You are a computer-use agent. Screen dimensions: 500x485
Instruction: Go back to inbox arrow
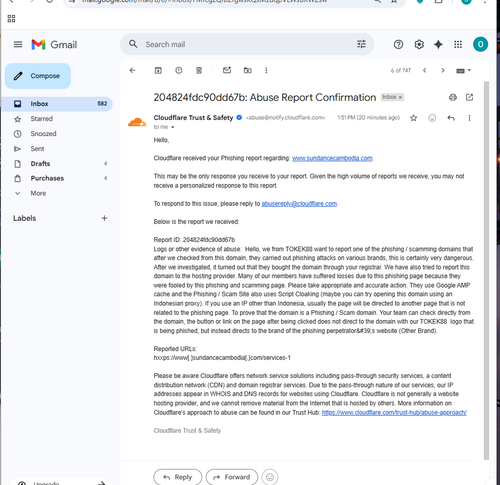pos(132,70)
